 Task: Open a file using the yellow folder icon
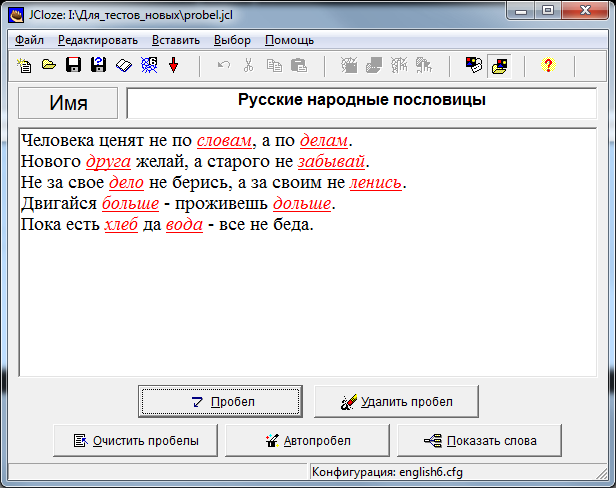pyautogui.click(x=49, y=64)
